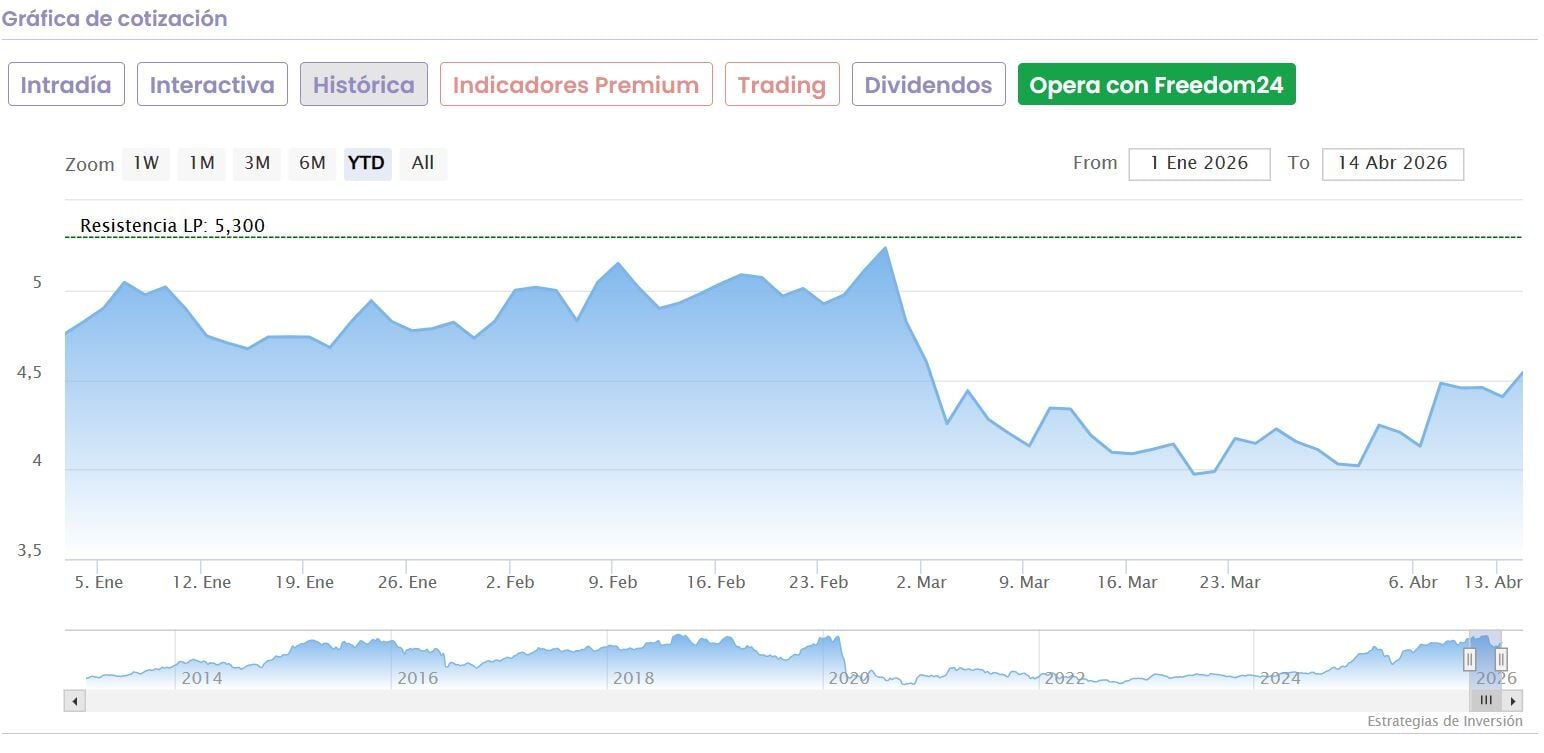Screen dimensions: 1544x753
Task: Click the left navigator range handle
Action: [x=1469, y=659]
